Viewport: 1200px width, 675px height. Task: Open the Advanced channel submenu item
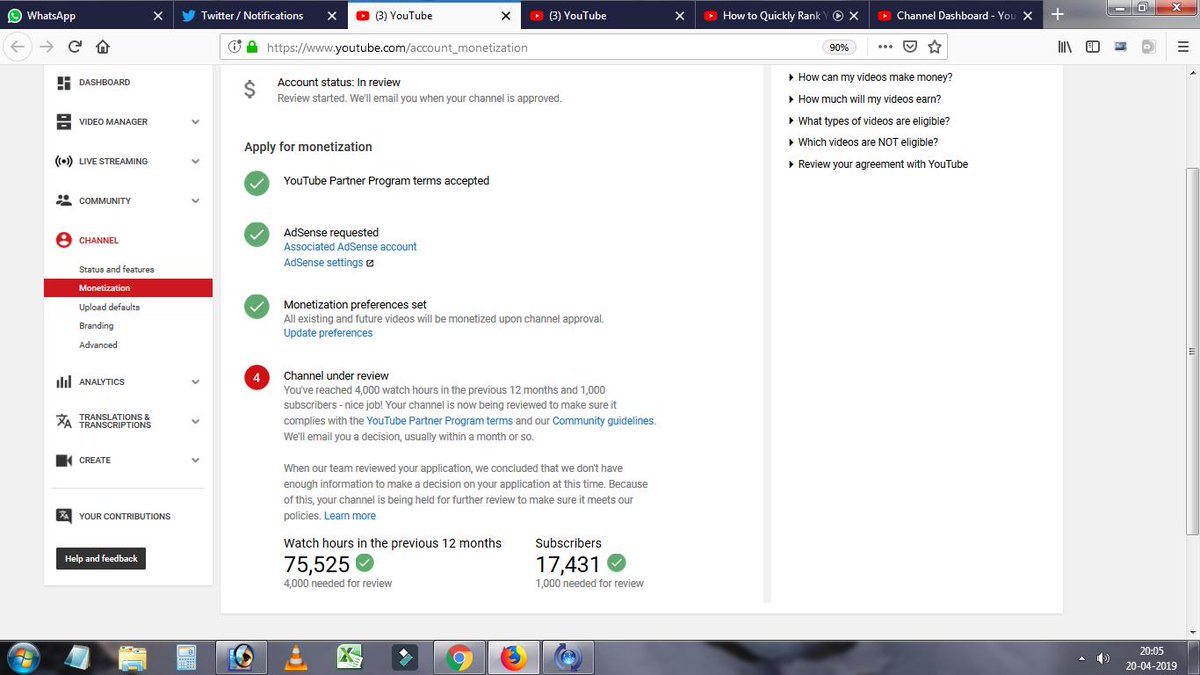(98, 345)
